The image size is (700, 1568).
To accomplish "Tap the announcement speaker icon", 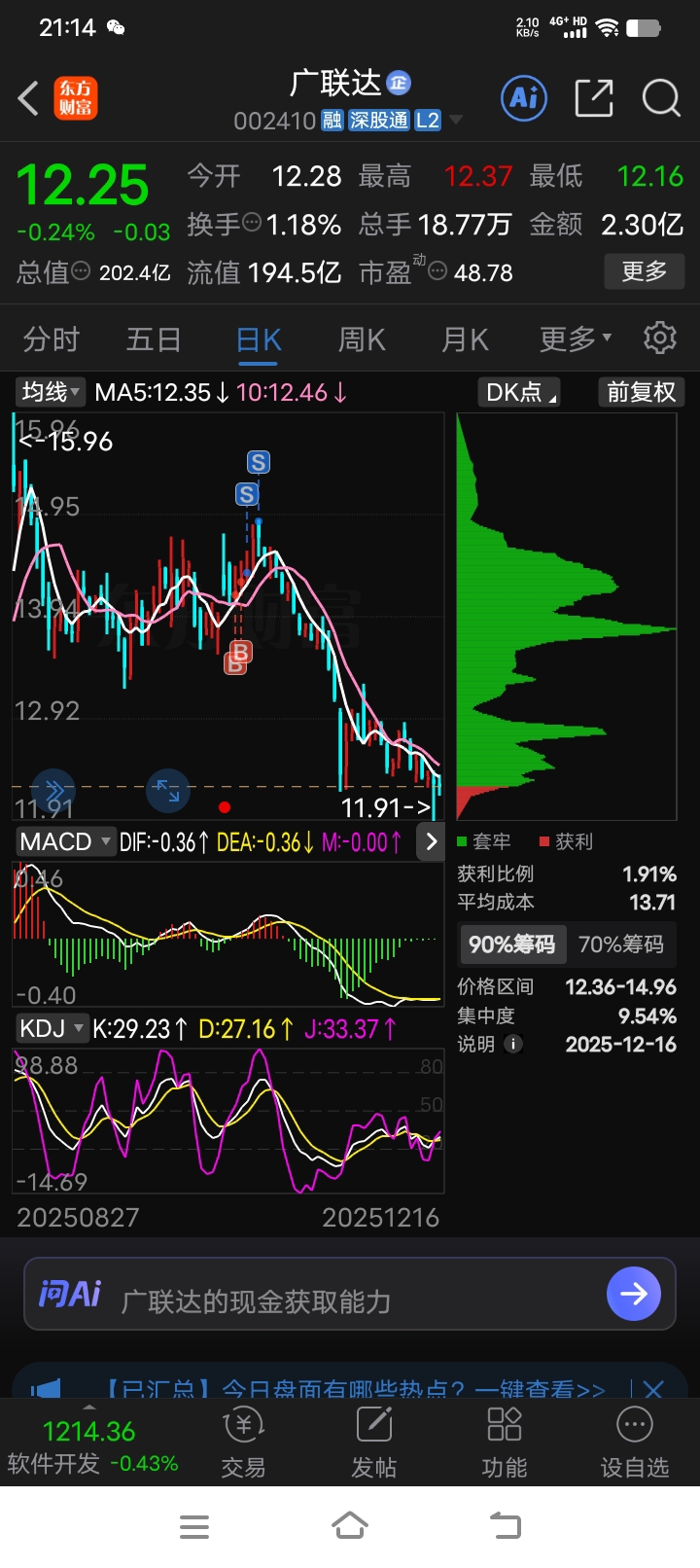I will [x=46, y=1389].
